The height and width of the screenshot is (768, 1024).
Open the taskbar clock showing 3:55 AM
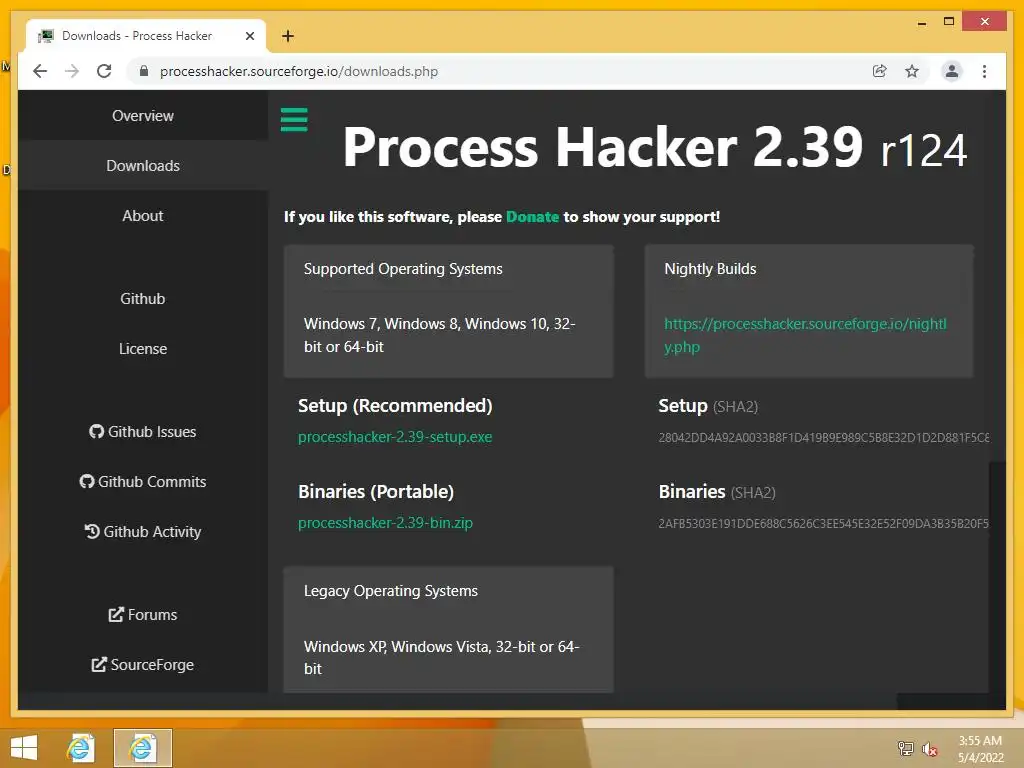click(x=980, y=749)
